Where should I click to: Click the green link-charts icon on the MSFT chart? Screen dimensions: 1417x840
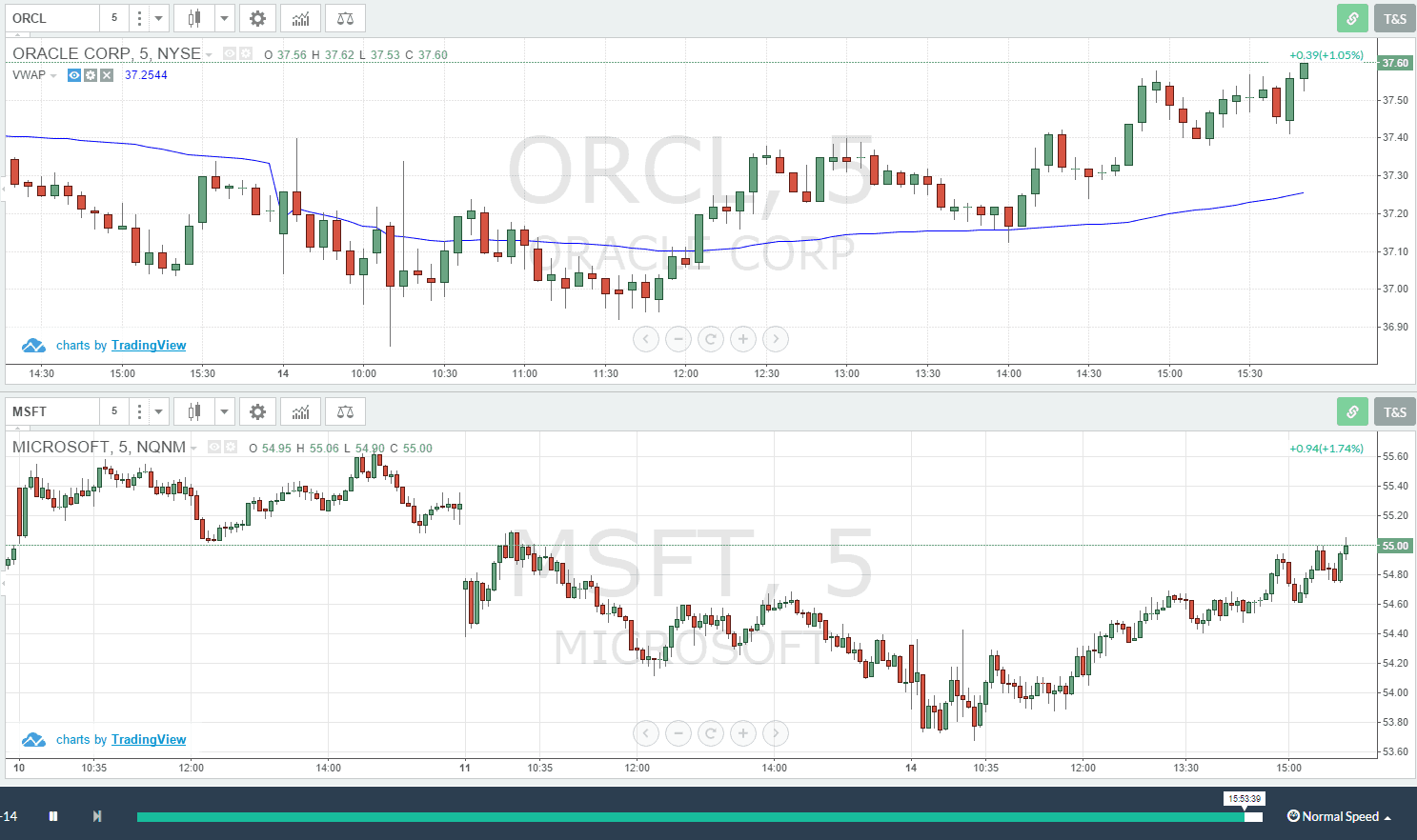[x=1352, y=411]
